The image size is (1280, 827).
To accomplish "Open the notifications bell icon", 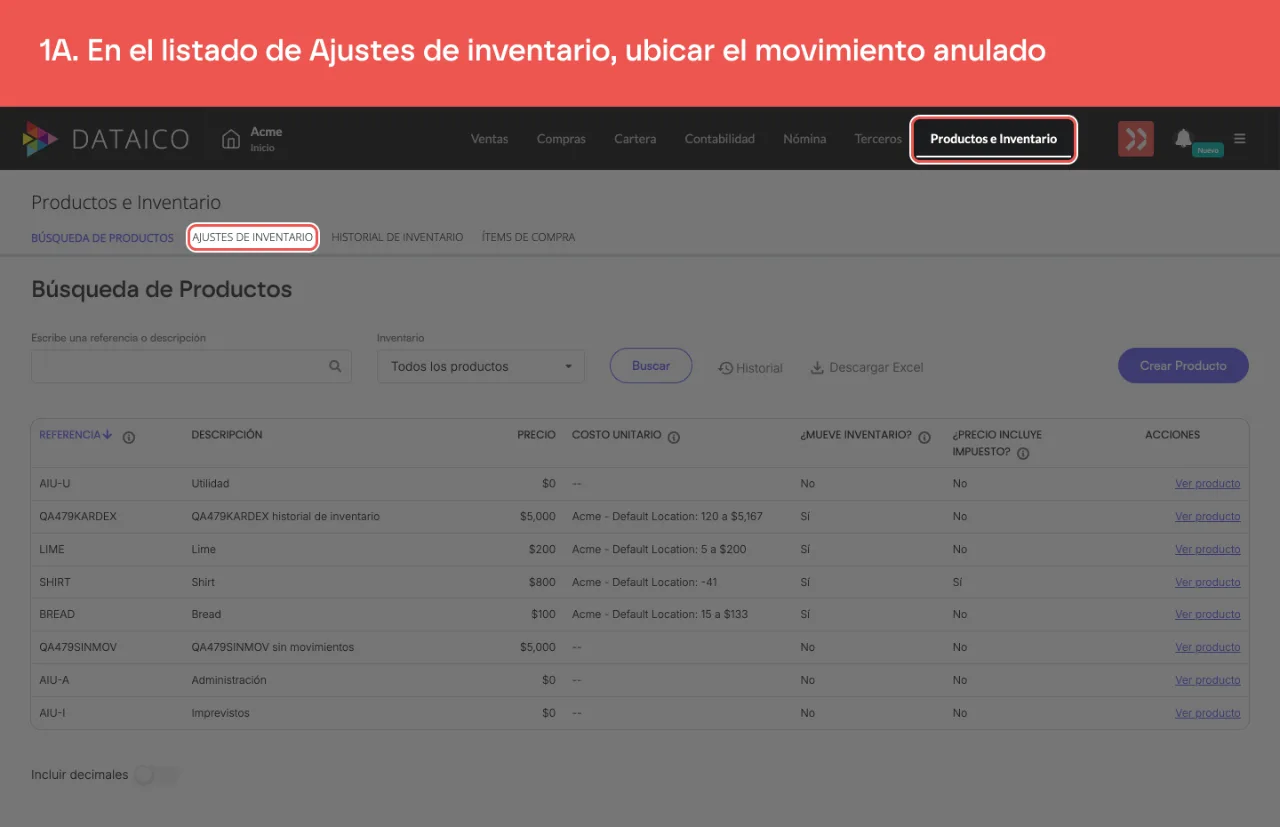I will click(x=1183, y=138).
